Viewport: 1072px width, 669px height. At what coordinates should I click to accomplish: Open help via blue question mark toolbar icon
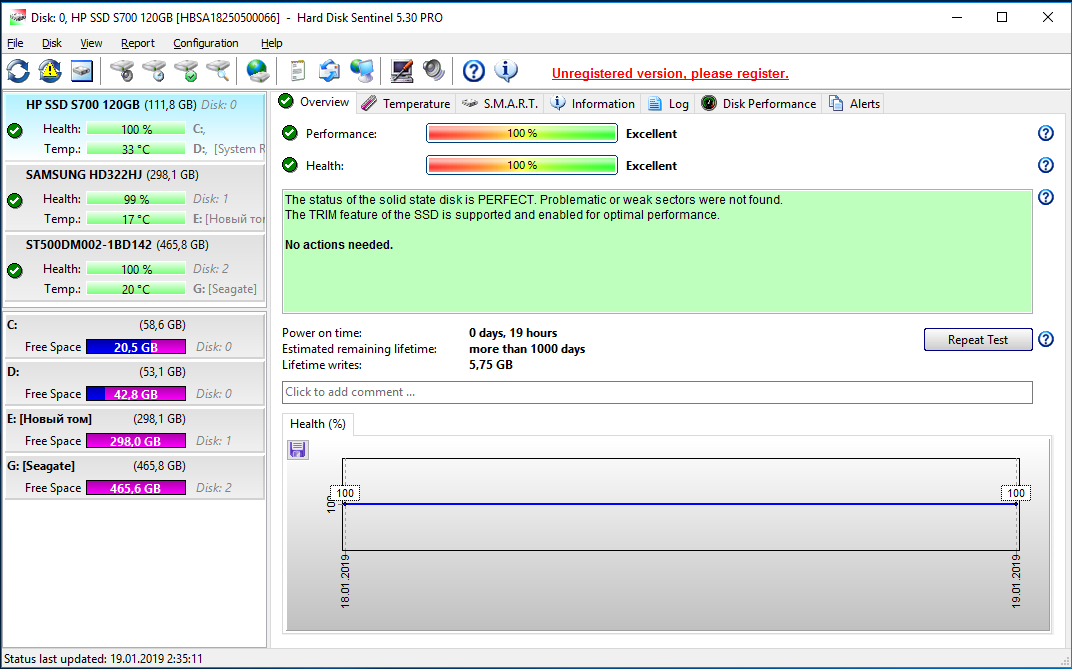point(473,71)
